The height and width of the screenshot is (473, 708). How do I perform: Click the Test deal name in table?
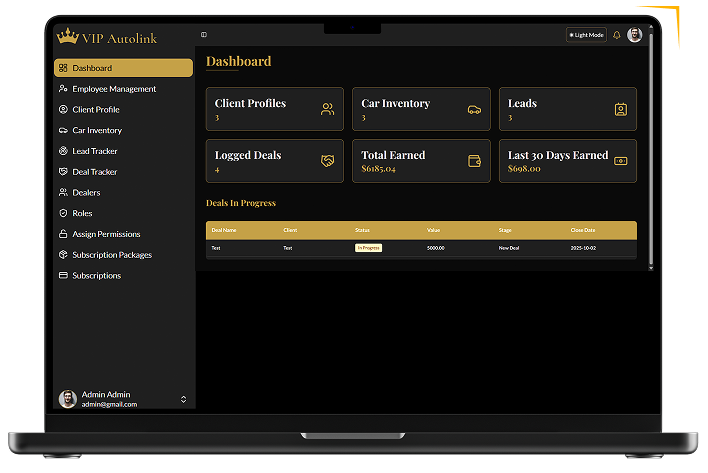pyautogui.click(x=216, y=248)
